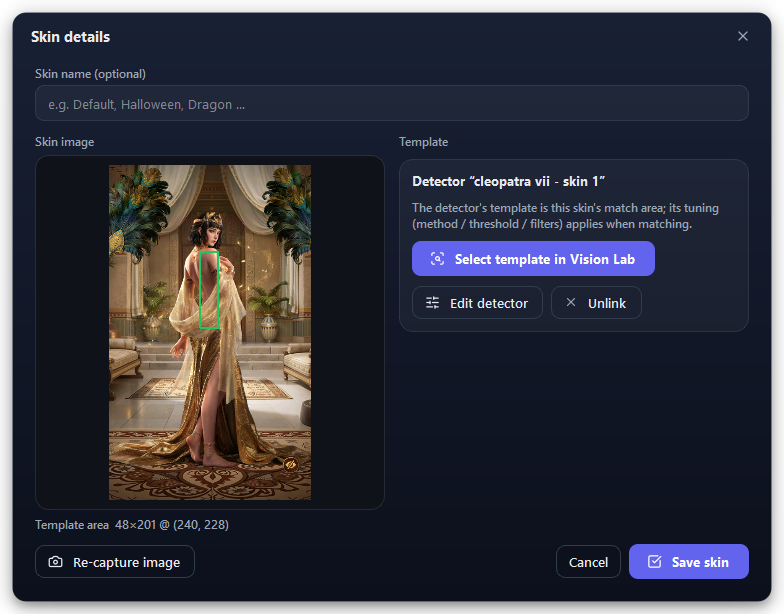
Task: Click the Skin image label
Action: [64, 142]
